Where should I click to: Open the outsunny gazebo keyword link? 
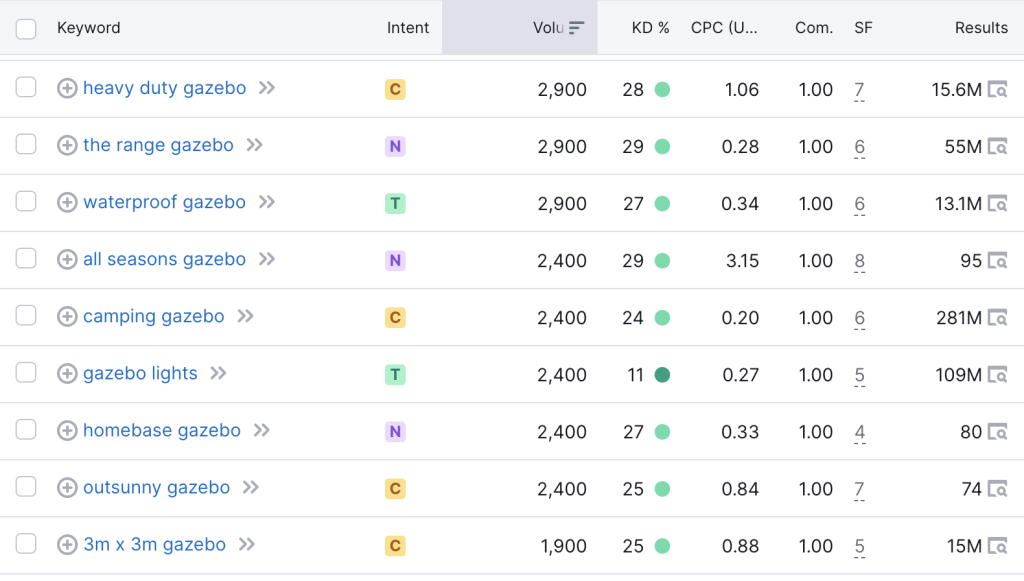point(157,488)
